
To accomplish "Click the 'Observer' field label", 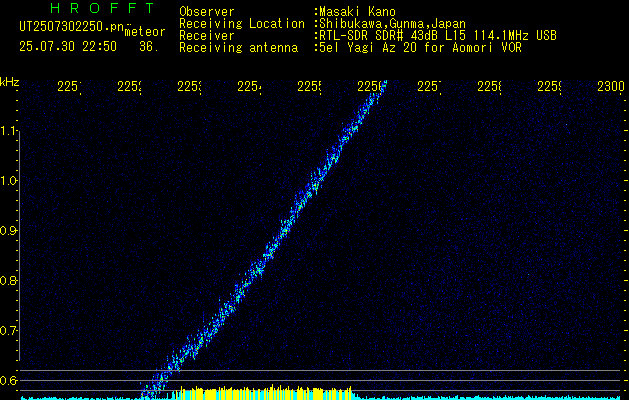I will 207,12.
